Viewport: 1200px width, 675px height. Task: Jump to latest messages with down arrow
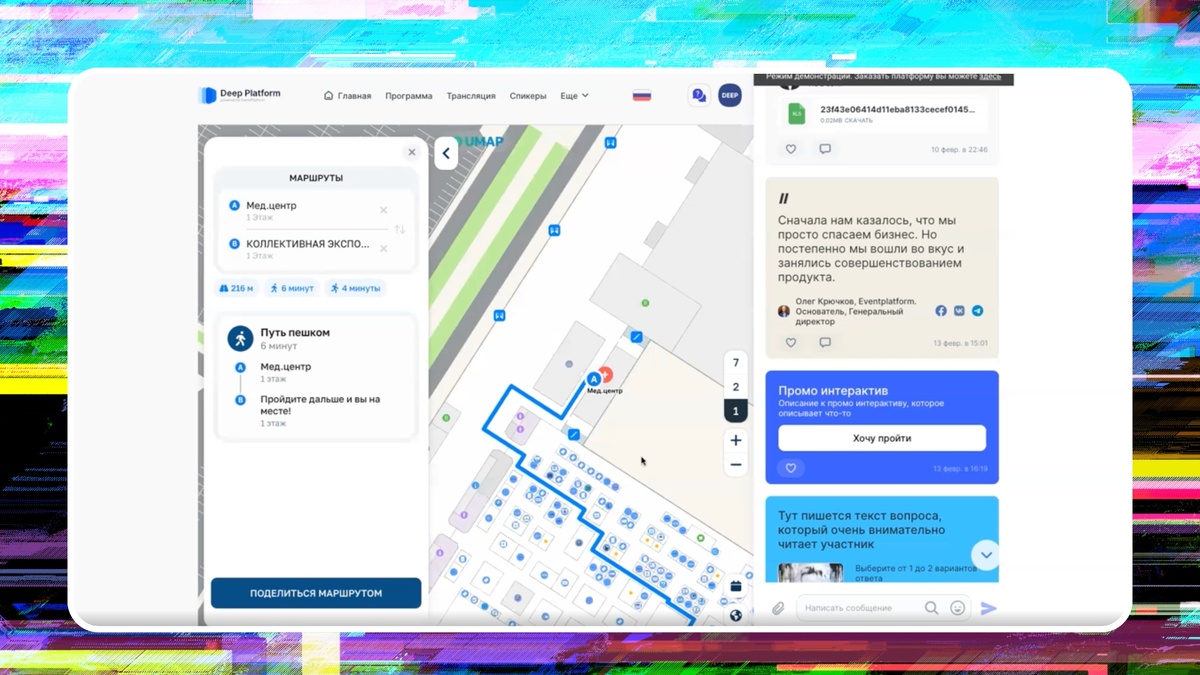pos(985,555)
